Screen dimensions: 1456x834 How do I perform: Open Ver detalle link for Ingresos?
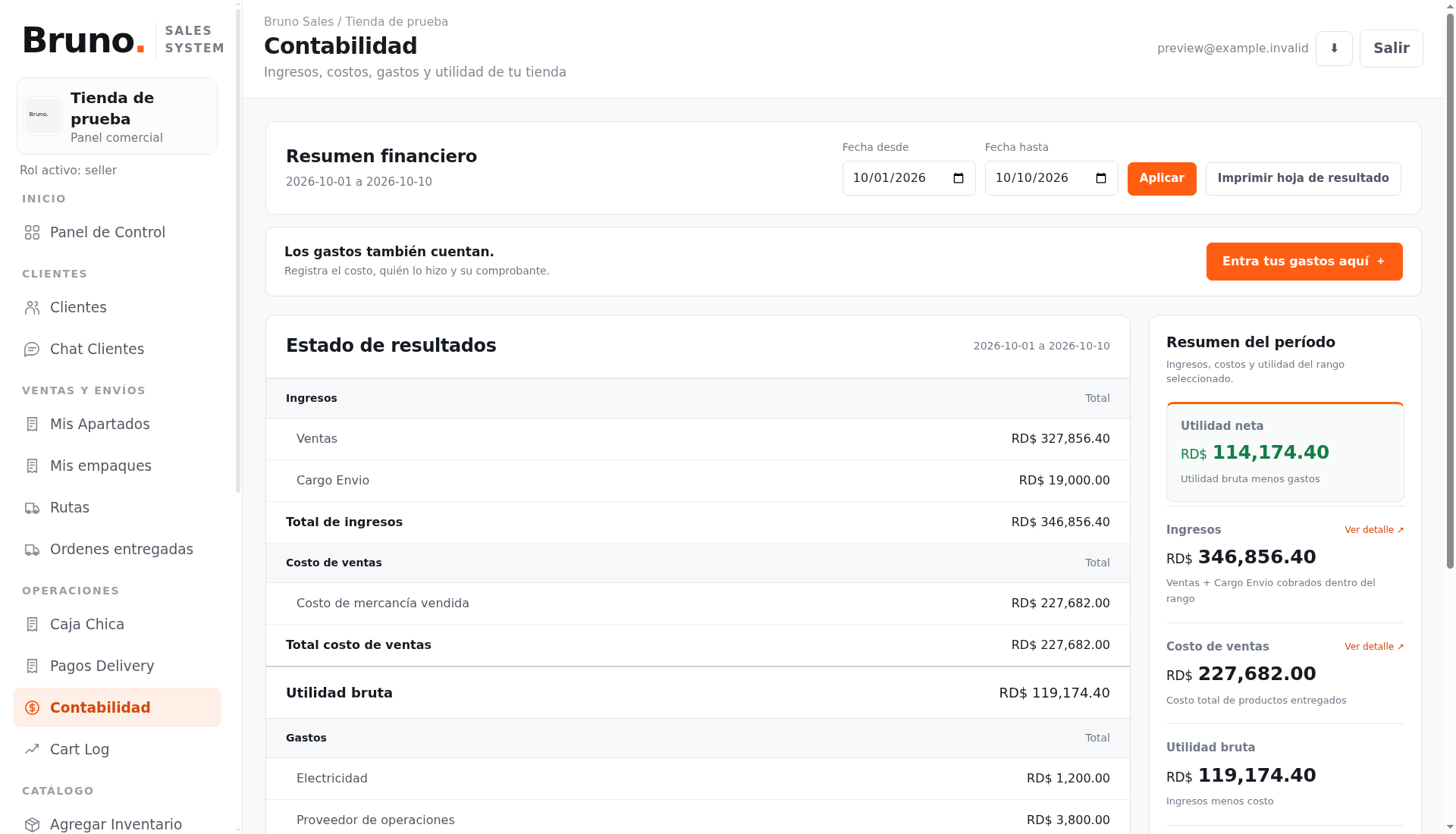(x=1374, y=530)
